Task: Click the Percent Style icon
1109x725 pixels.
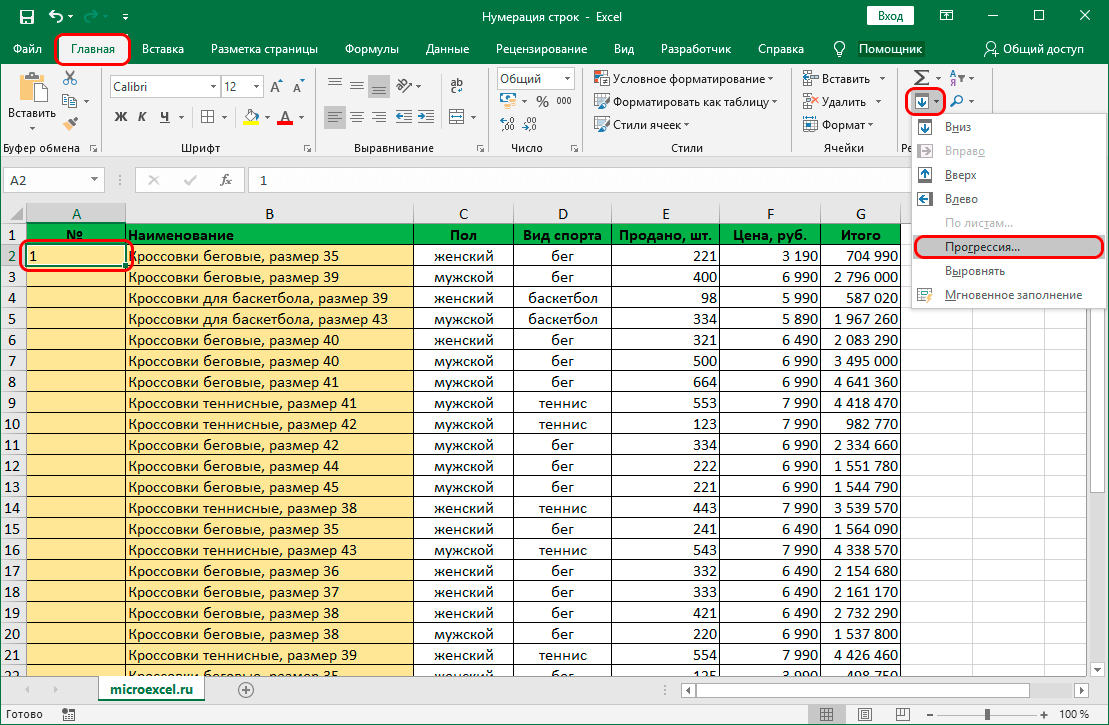Action: [541, 102]
